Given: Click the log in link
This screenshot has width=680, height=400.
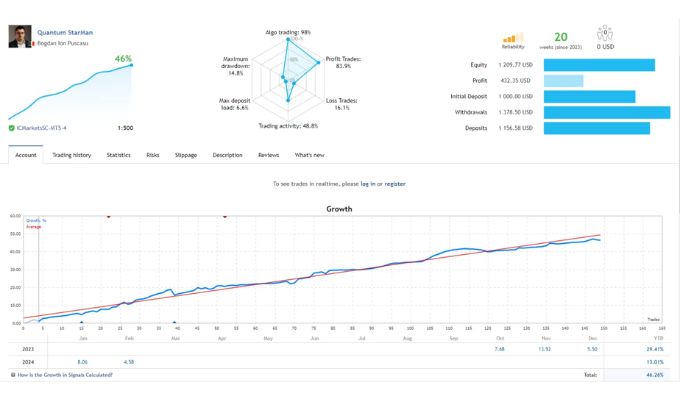Looking at the screenshot, I should click(x=368, y=184).
